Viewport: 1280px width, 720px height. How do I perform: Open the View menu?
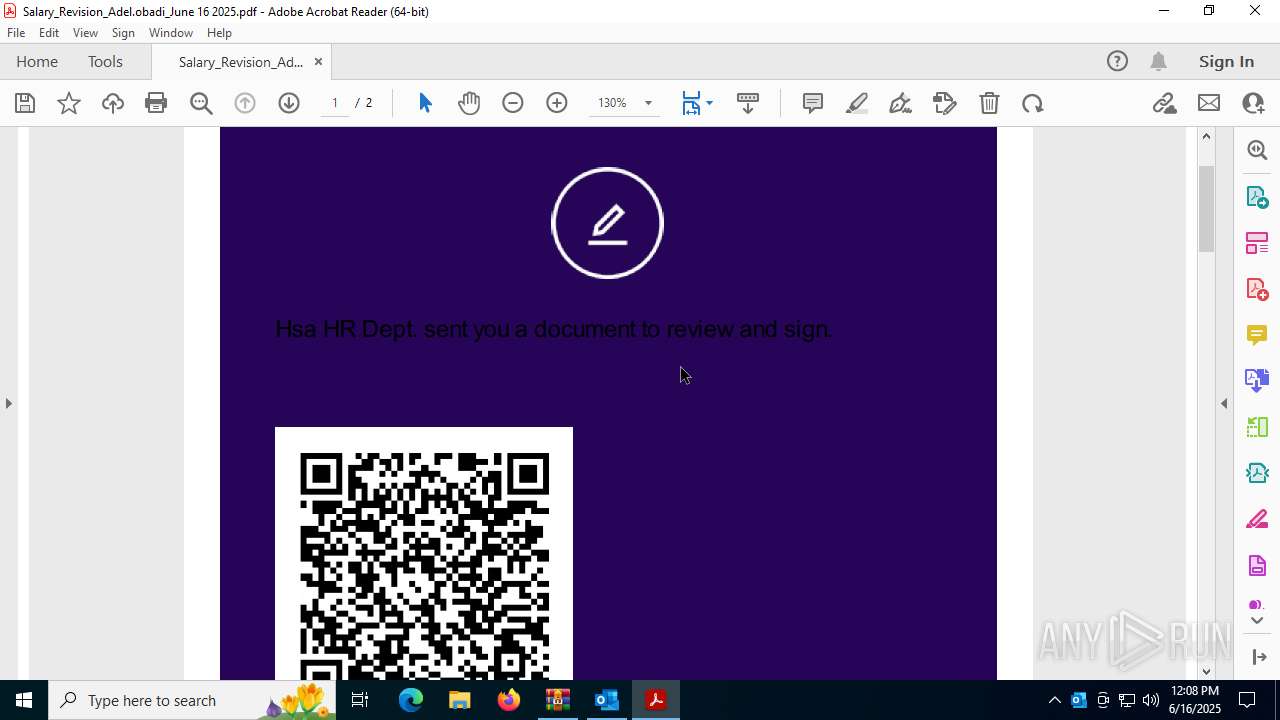[x=86, y=33]
